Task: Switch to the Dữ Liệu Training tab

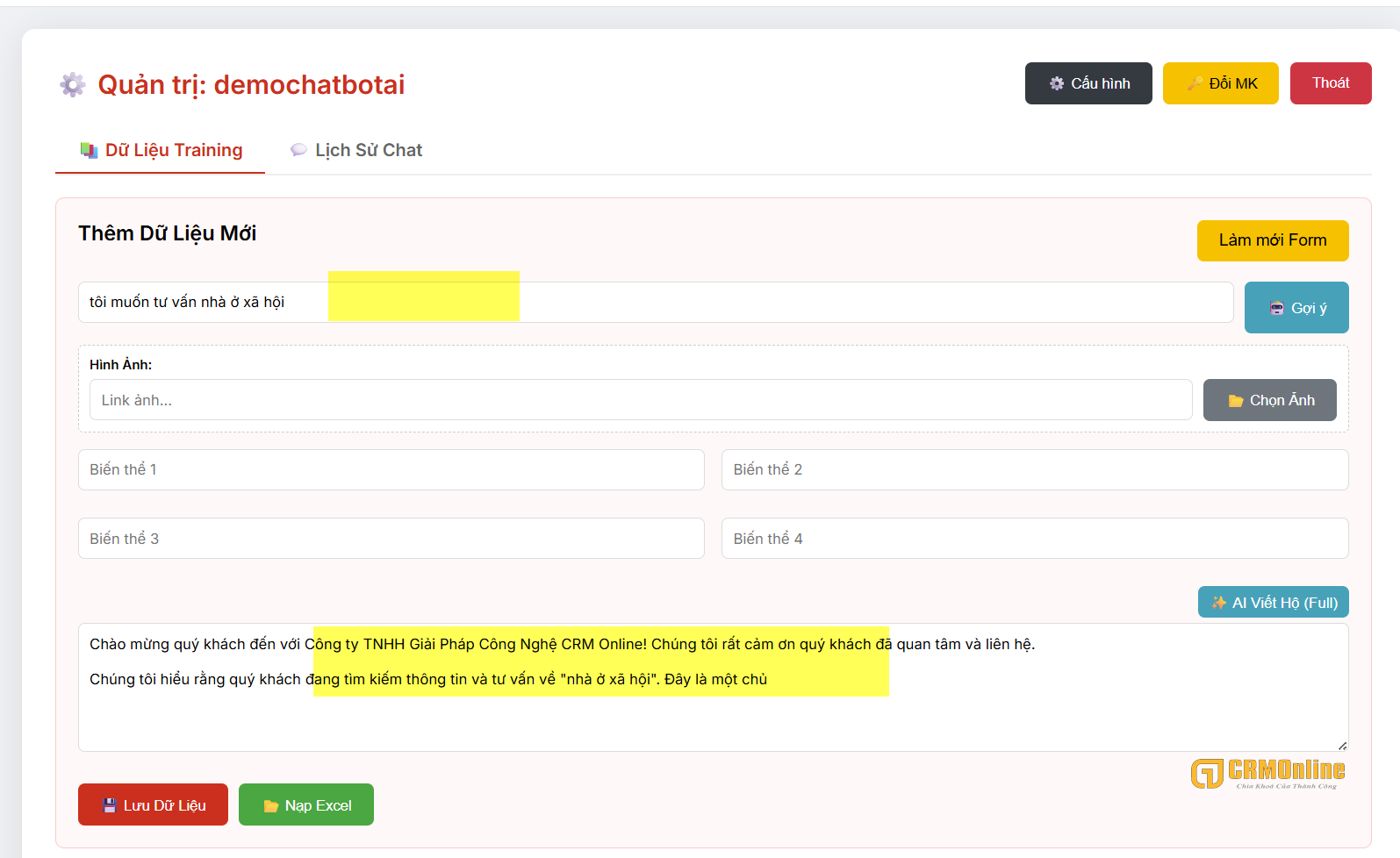Action: pos(161,150)
